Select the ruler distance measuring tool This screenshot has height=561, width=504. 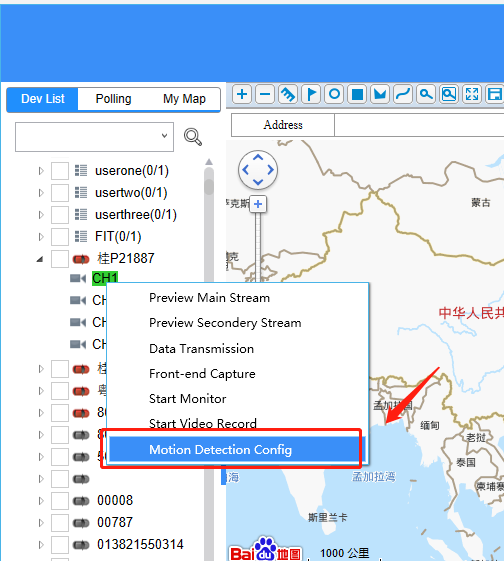pos(288,94)
